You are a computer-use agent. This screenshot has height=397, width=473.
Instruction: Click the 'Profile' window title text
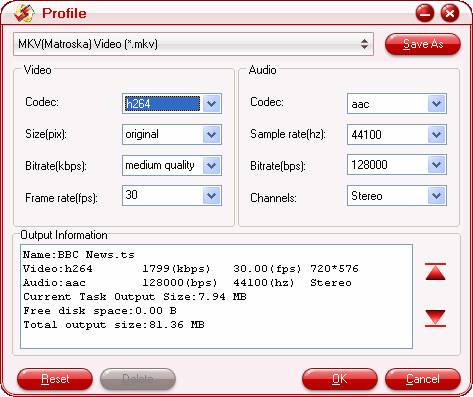pos(64,13)
